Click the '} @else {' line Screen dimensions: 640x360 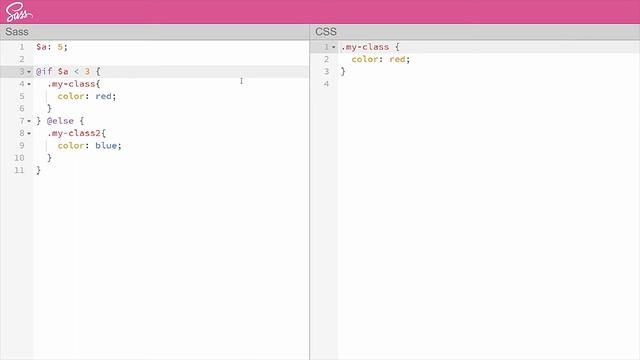pyautogui.click(x=60, y=121)
